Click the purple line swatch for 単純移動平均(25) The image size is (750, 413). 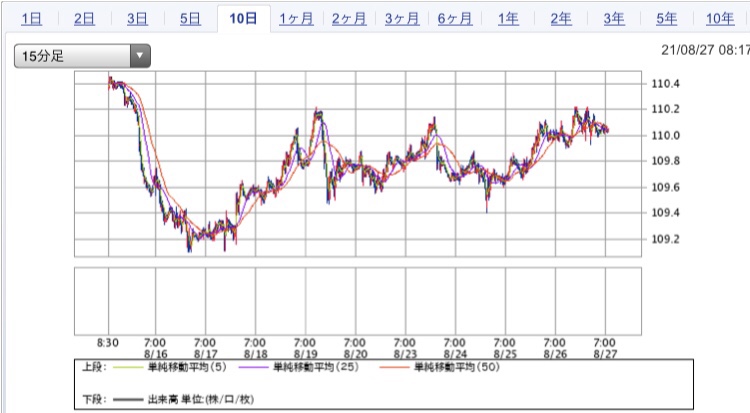point(254,368)
